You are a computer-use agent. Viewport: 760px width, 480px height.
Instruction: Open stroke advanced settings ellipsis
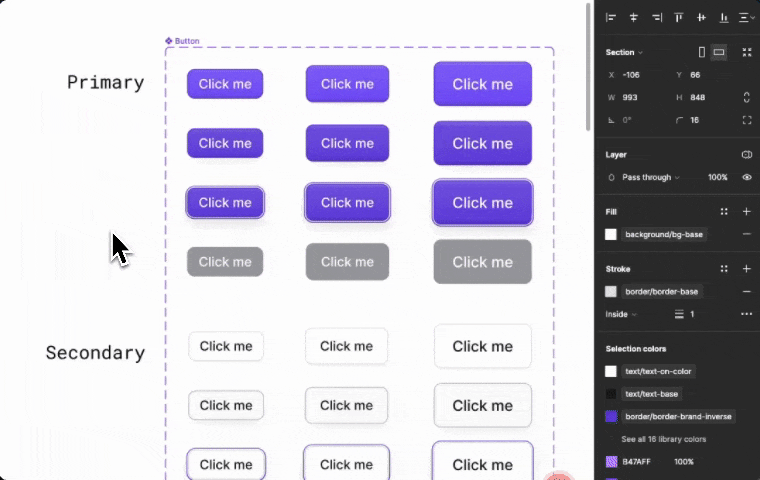(x=746, y=314)
